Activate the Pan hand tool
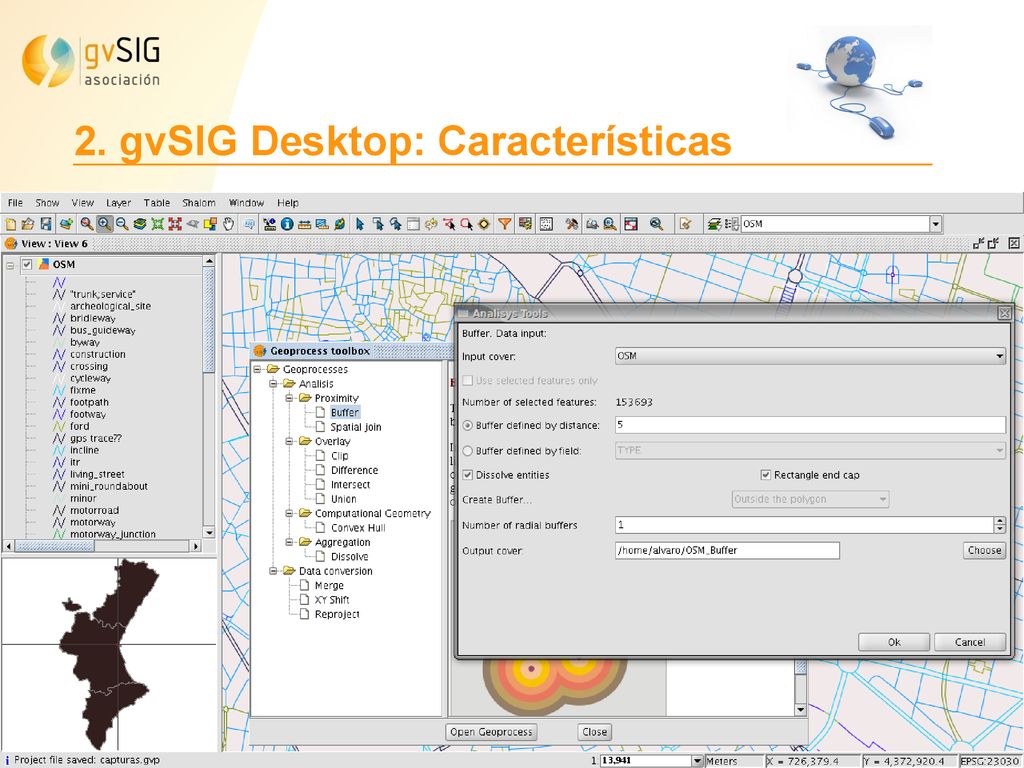Image resolution: width=1024 pixels, height=768 pixels. (228, 224)
